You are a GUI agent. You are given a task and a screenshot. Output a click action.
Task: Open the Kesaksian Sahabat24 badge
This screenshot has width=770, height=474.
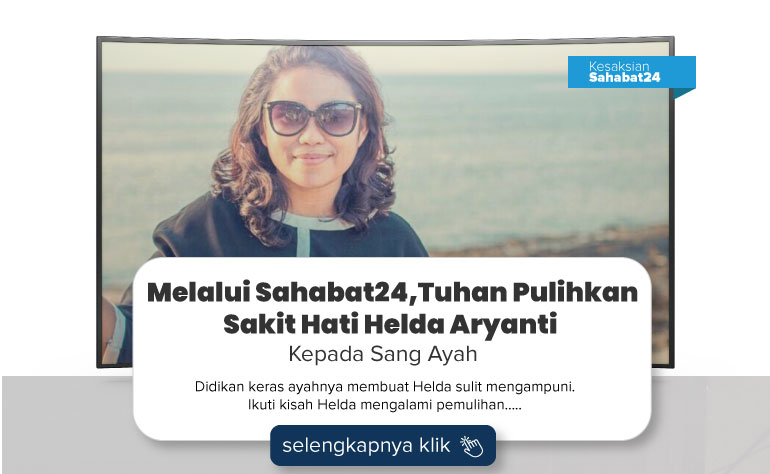[632, 72]
